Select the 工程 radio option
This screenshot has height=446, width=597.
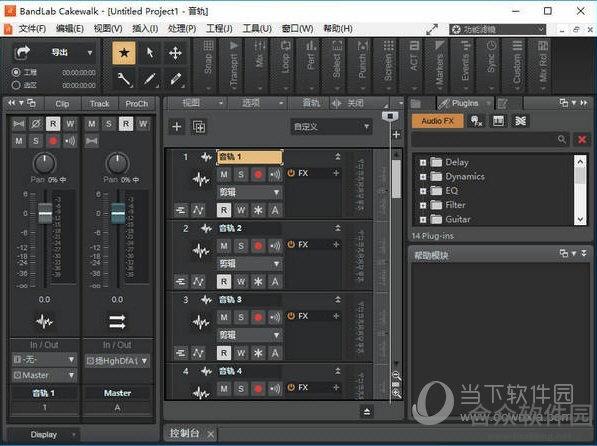coord(16,72)
